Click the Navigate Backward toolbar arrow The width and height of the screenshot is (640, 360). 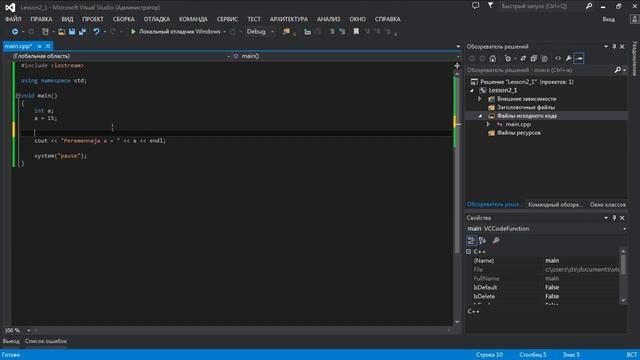click(15, 31)
